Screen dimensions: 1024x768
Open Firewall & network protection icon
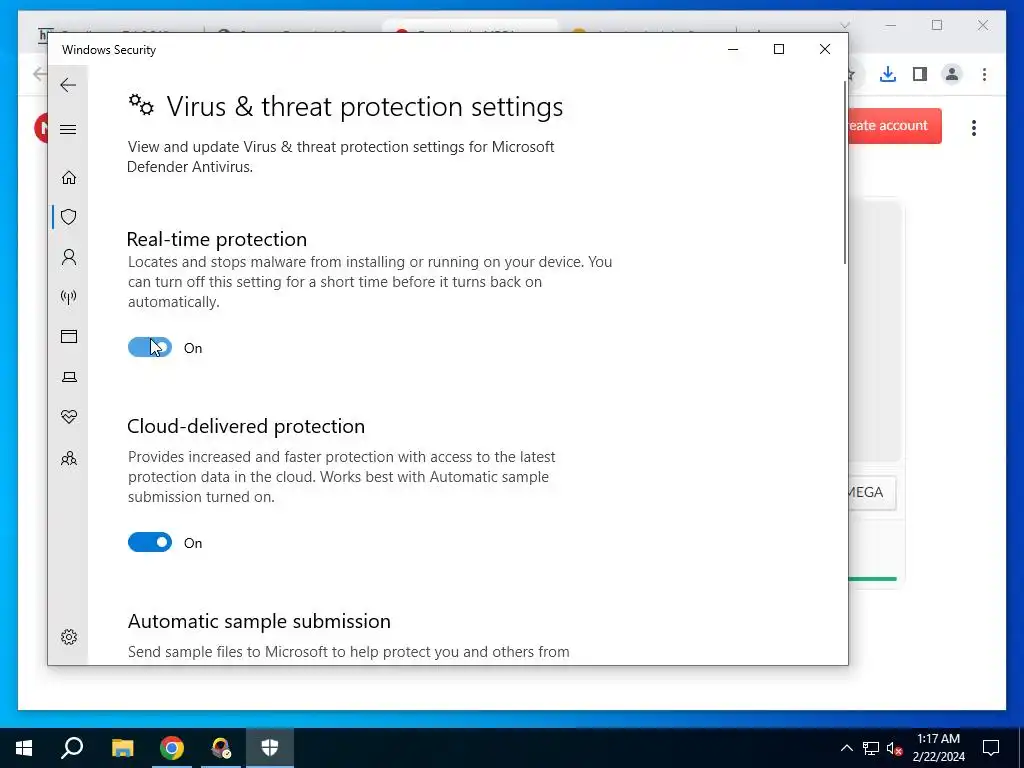tap(69, 297)
